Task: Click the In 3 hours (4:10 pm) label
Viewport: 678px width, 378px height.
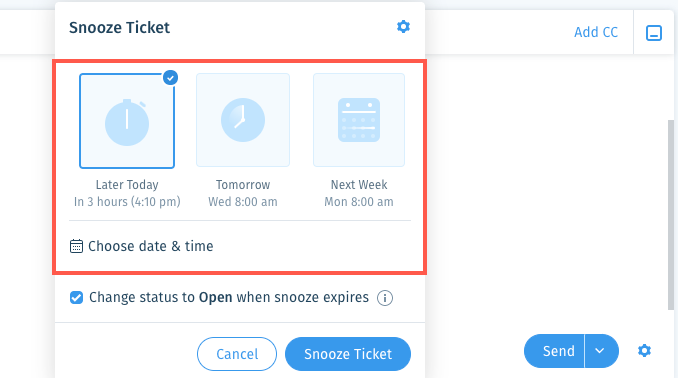Action: (x=127, y=202)
